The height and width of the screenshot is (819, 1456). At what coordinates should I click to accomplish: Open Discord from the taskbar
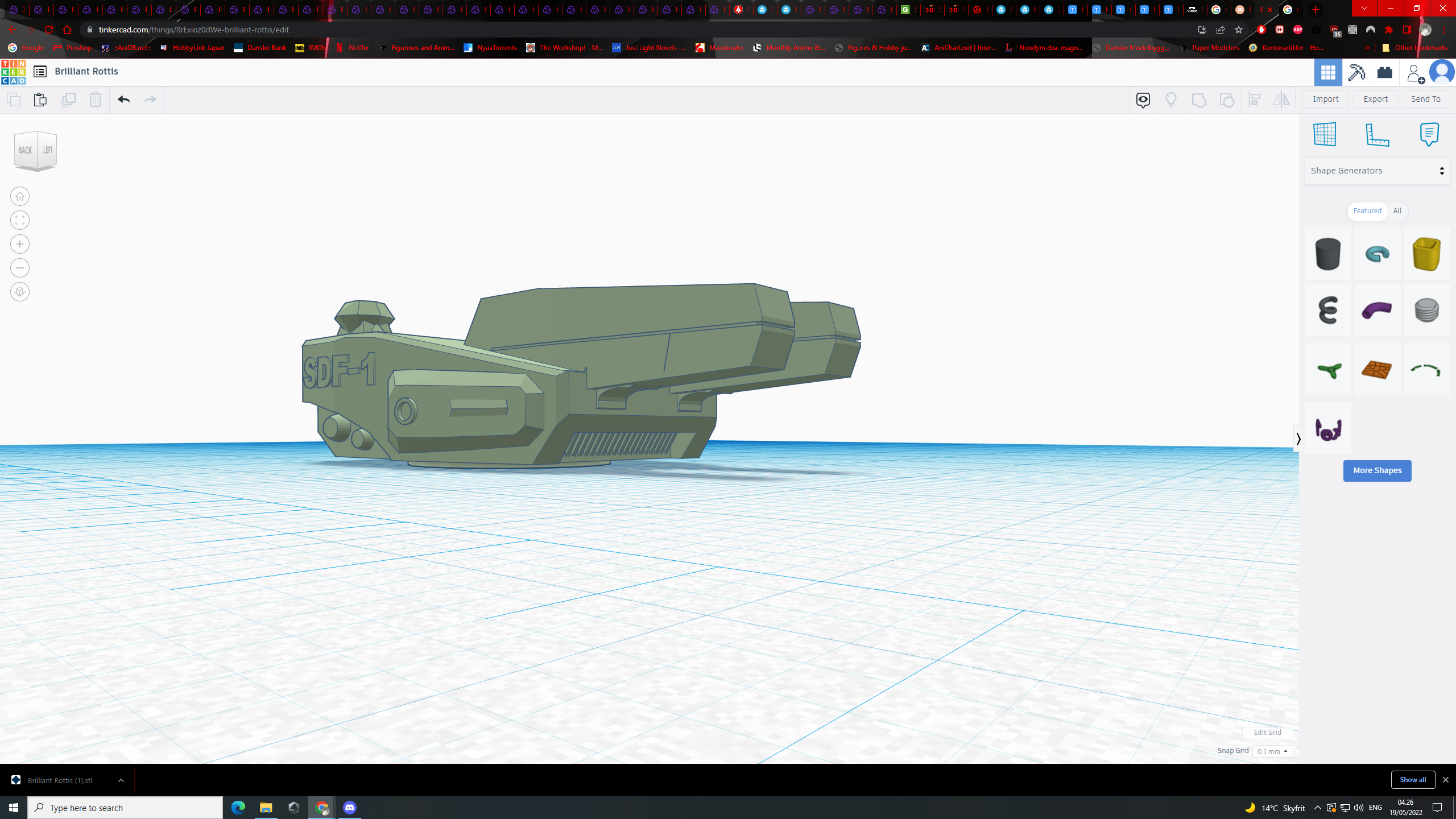tap(350, 808)
